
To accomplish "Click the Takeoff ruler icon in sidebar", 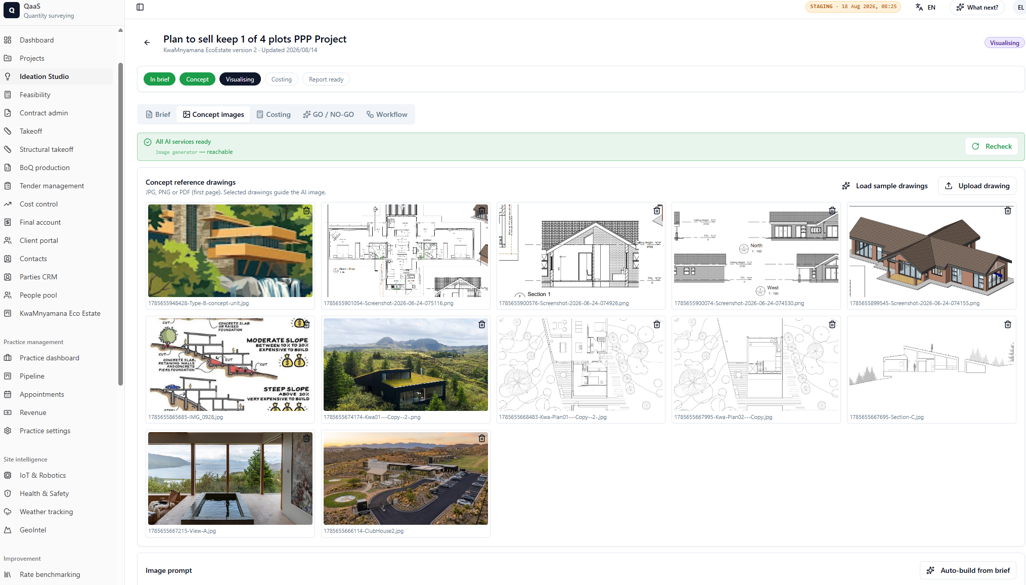I will click(8, 131).
